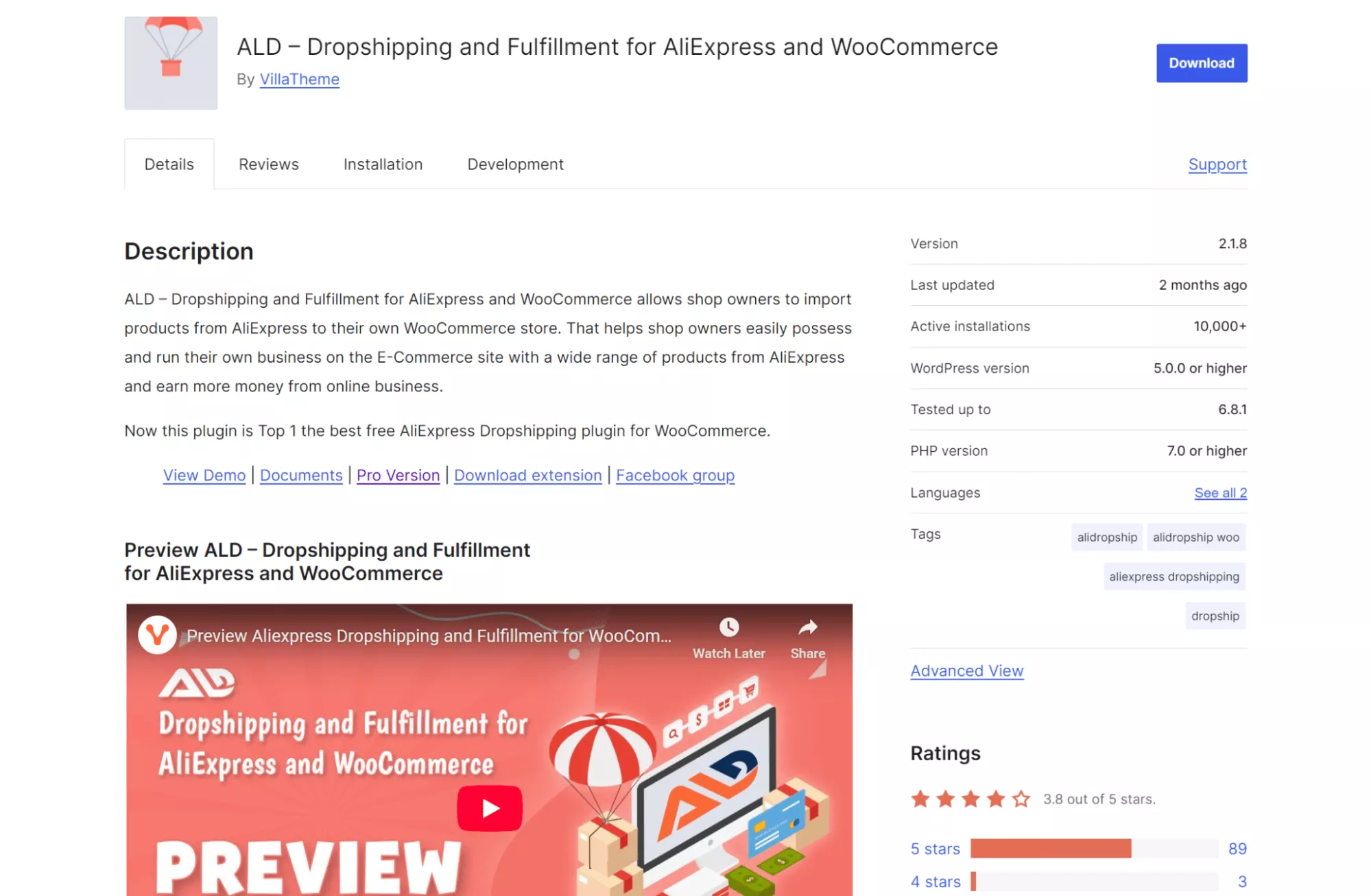Click the Ratings heading

click(x=945, y=753)
